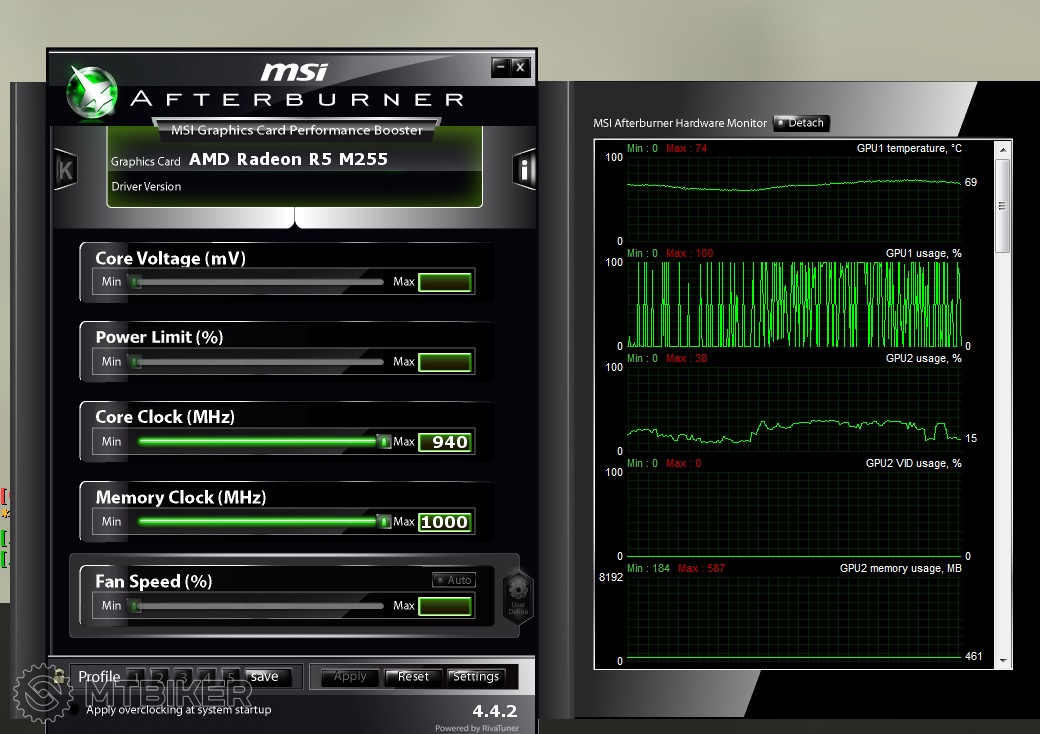Image resolution: width=1040 pixels, height=734 pixels.
Task: Click the Core Clock value box showing 940
Action: click(444, 442)
